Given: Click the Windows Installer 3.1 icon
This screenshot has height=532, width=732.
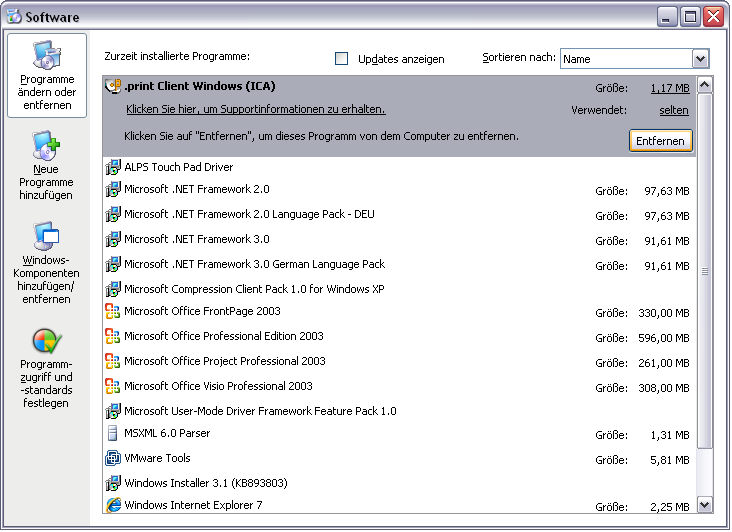Looking at the screenshot, I should [x=113, y=483].
